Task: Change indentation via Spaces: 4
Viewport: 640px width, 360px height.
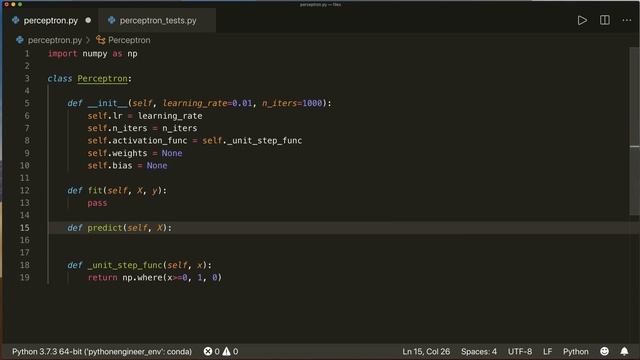Action: pos(479,351)
